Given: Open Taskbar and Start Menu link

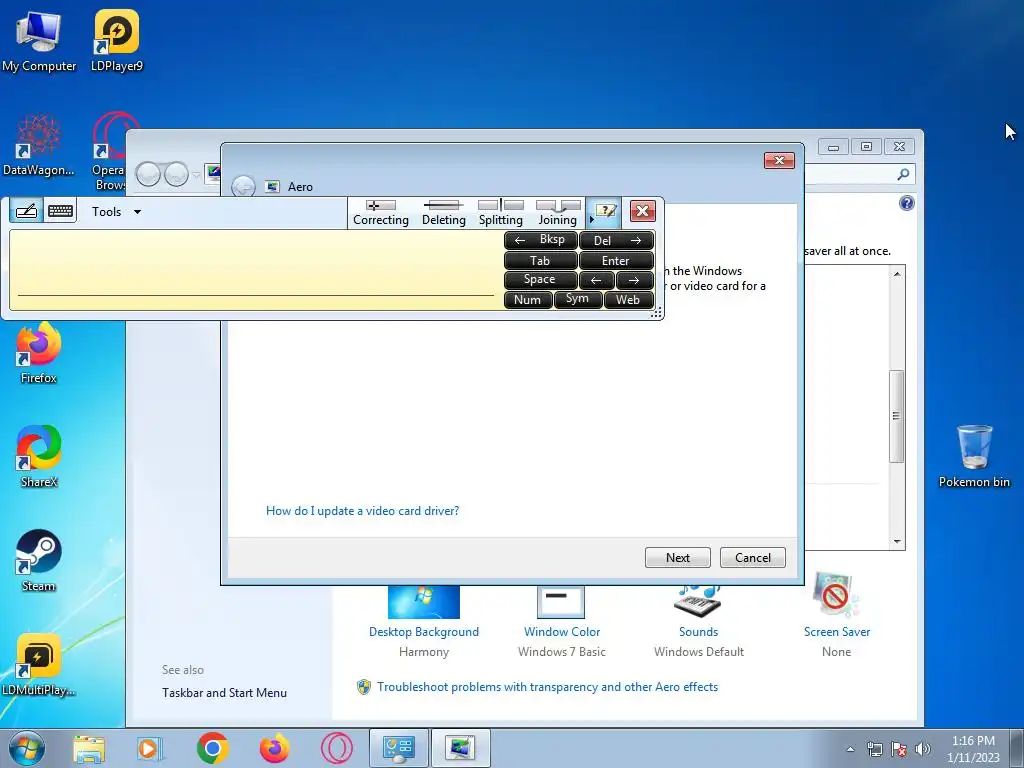Looking at the screenshot, I should coord(224,693).
